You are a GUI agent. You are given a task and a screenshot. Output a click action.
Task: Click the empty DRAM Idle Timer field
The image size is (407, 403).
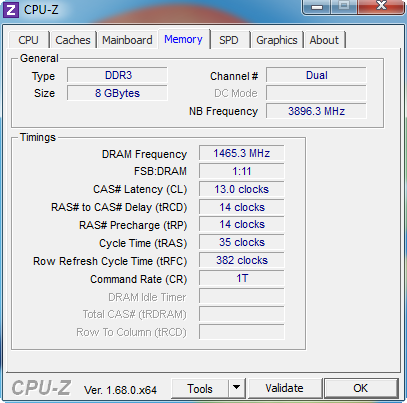(x=242, y=296)
